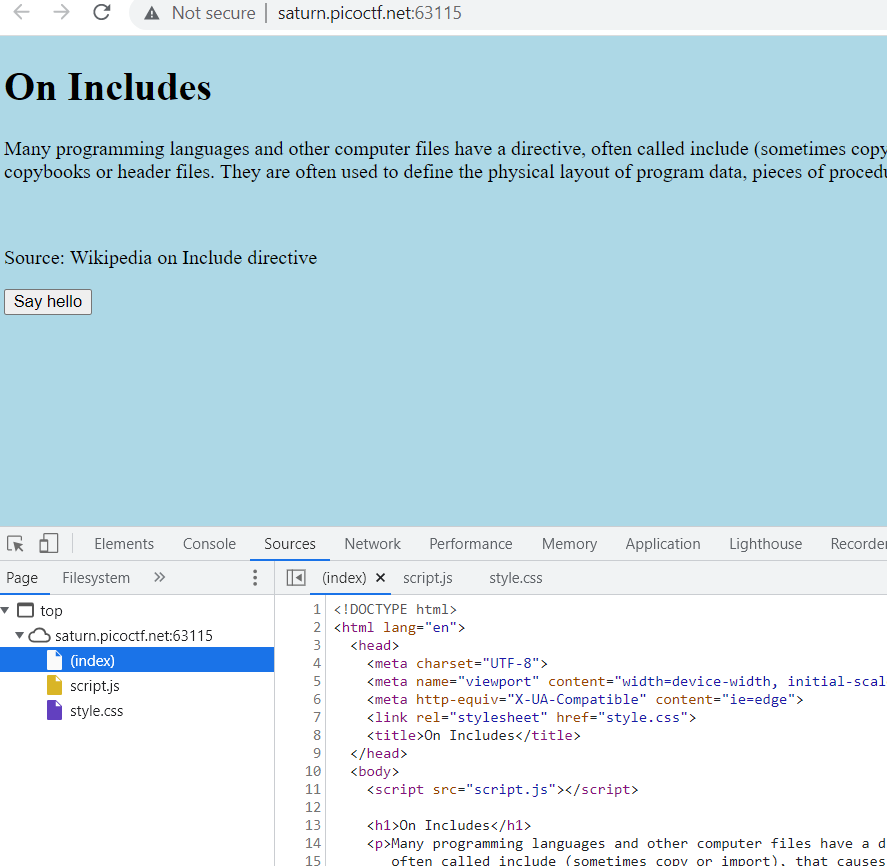Viewport: 887px width, 866px height.
Task: Select the Sources tab in DevTools
Action: [290, 544]
